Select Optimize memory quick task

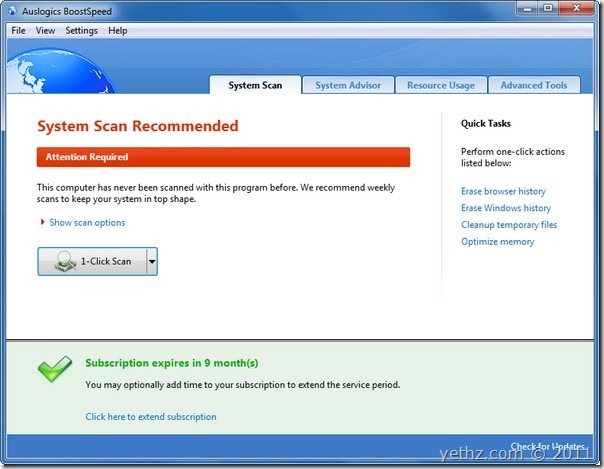497,242
